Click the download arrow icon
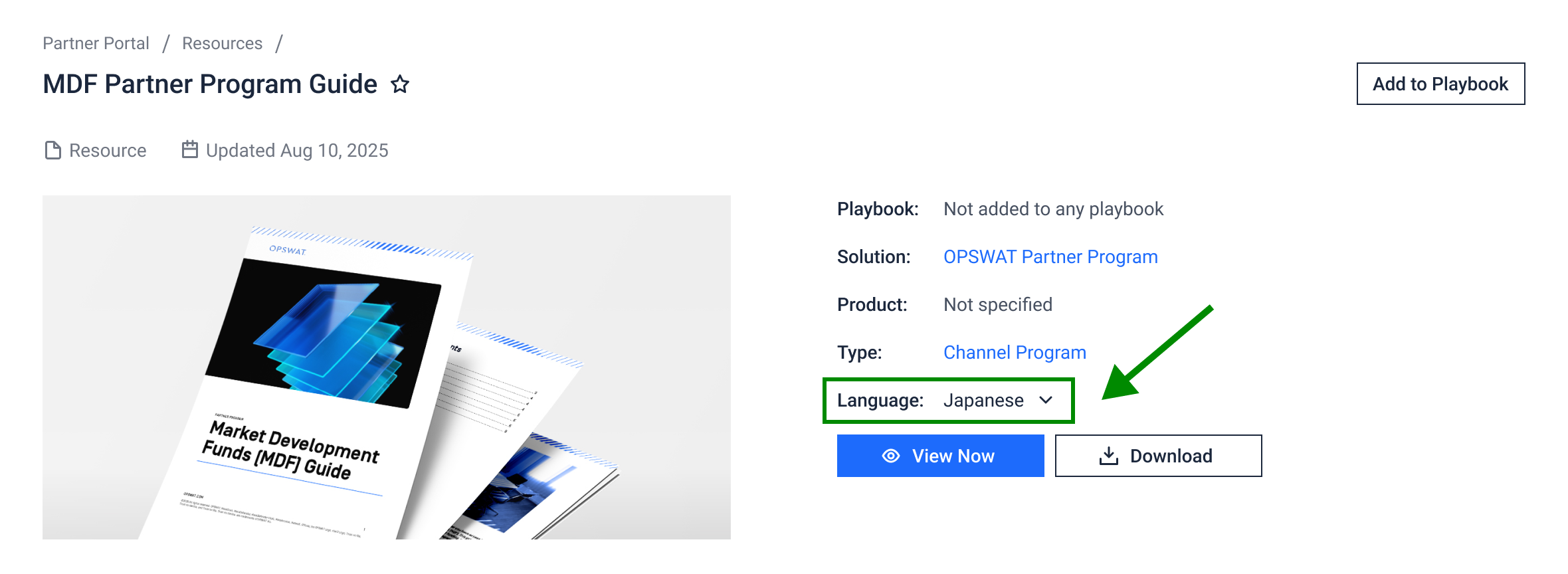1568x574 pixels. (1108, 456)
